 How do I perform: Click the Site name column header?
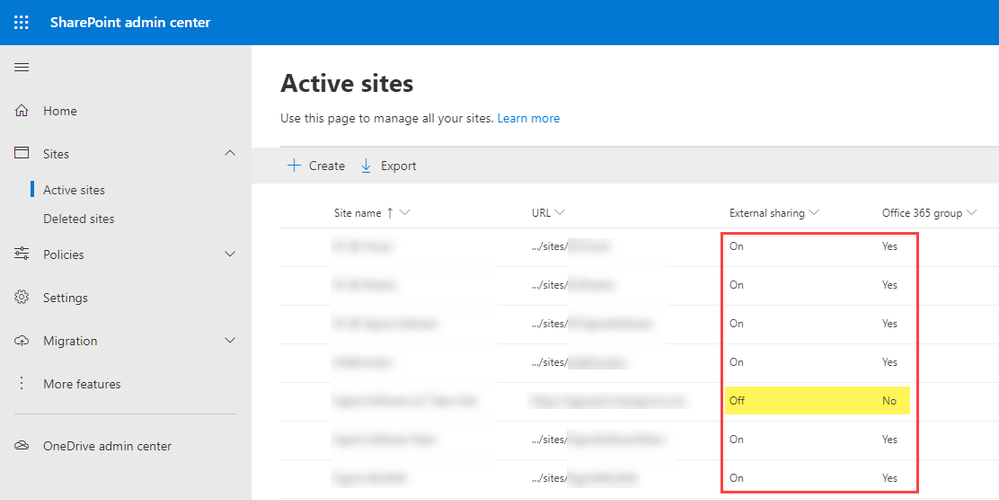tap(357, 213)
